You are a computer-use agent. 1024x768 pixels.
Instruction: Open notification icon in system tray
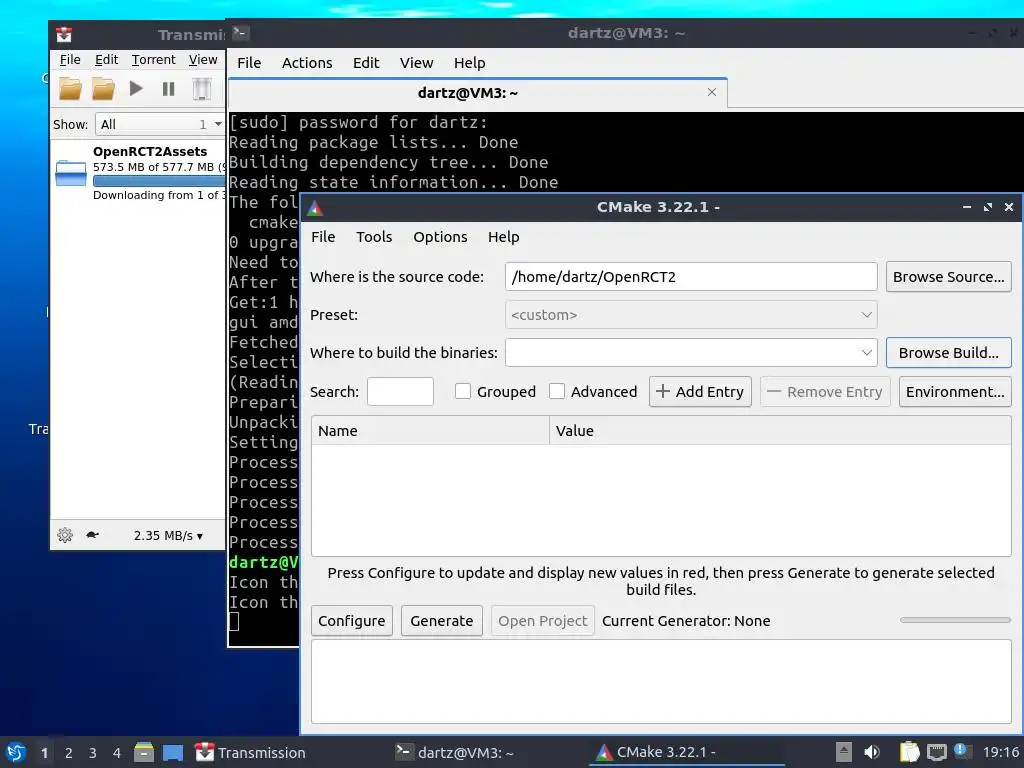pos(961,750)
